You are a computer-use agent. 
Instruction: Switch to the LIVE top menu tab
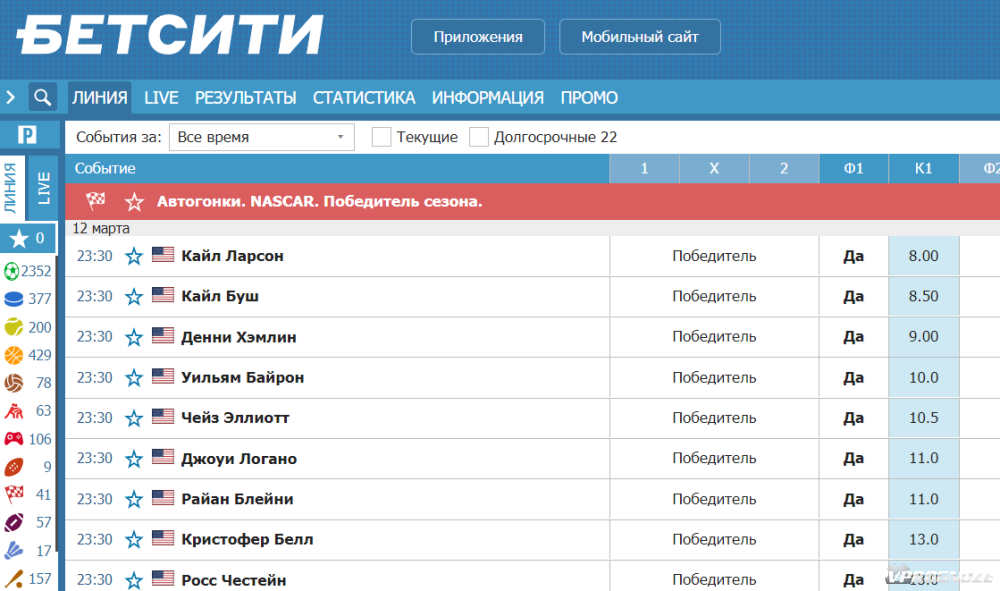pyautogui.click(x=161, y=98)
